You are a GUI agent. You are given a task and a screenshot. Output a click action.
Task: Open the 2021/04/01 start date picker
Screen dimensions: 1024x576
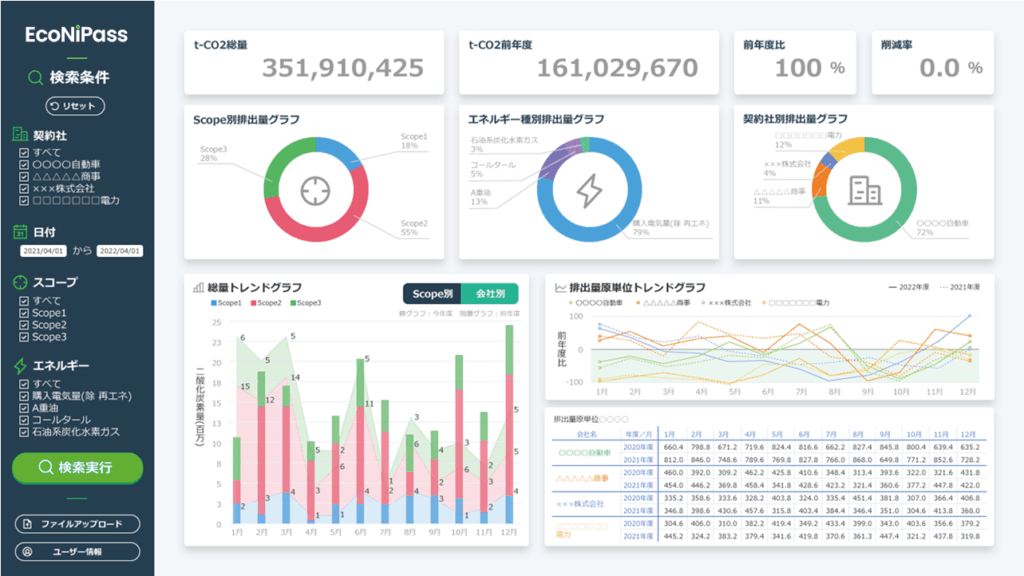(x=42, y=251)
